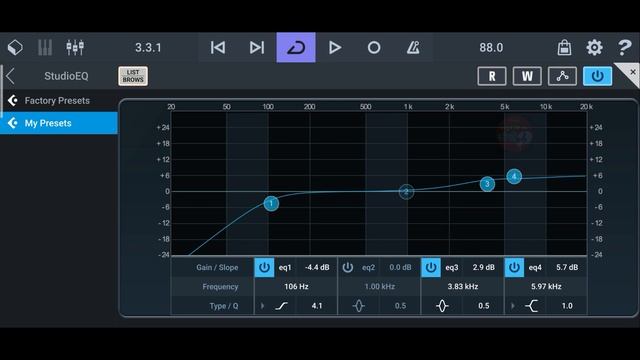
Task: Select the 3.3.1 position display
Action: click(148, 47)
